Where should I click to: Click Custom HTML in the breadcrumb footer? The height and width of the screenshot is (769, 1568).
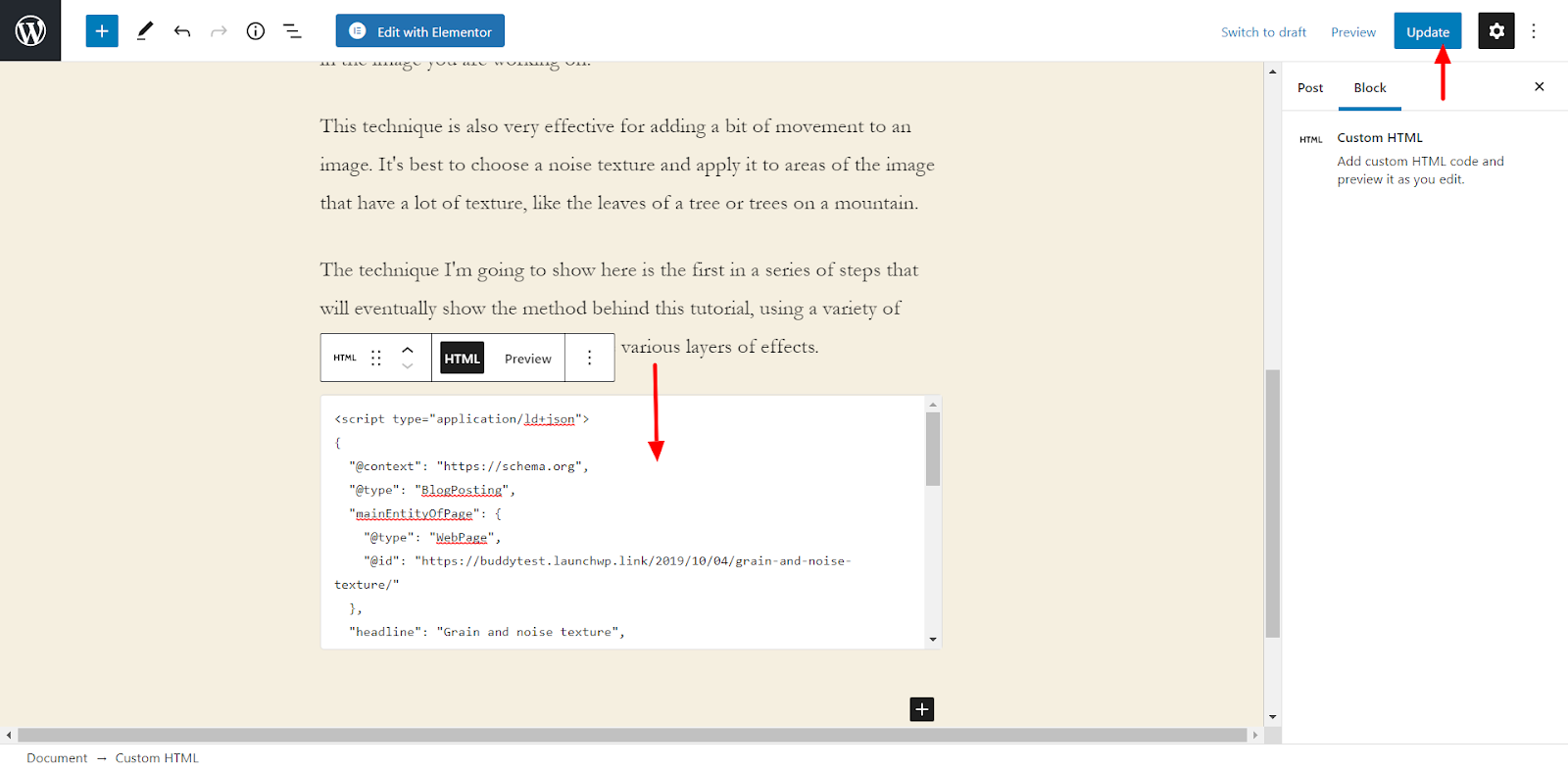[x=157, y=758]
